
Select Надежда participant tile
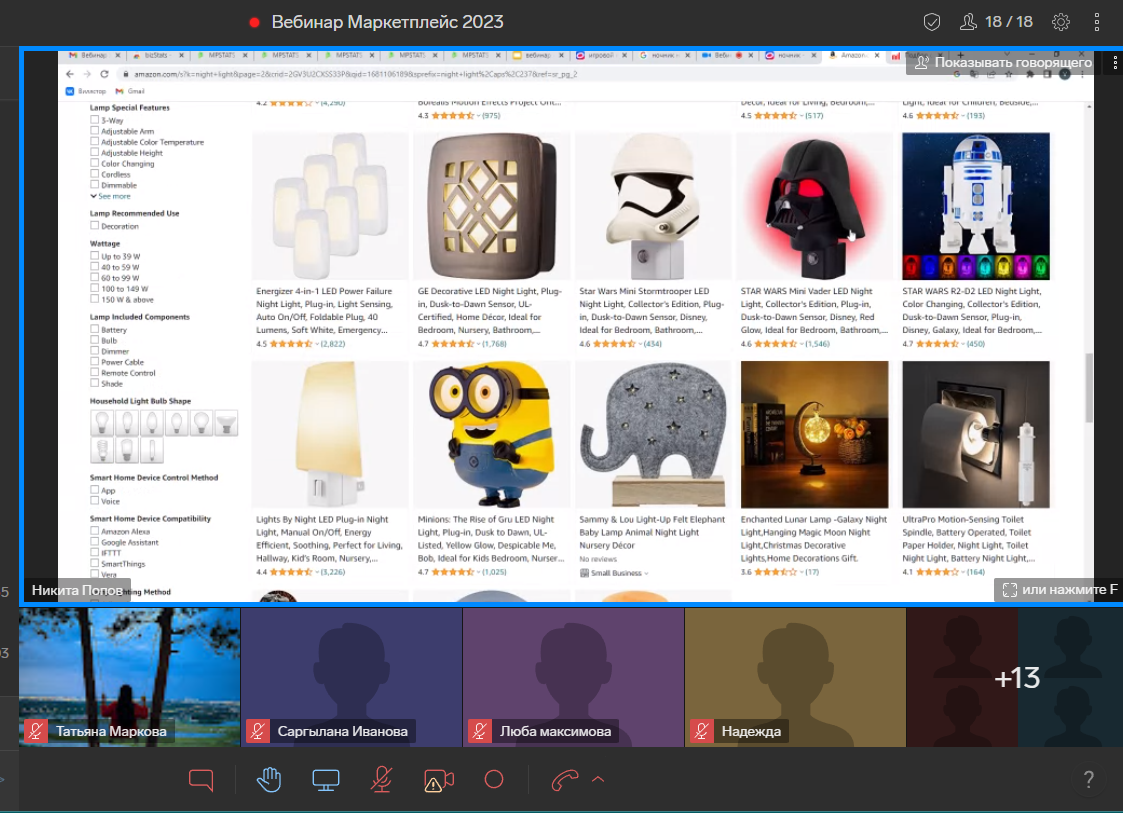click(x=795, y=678)
